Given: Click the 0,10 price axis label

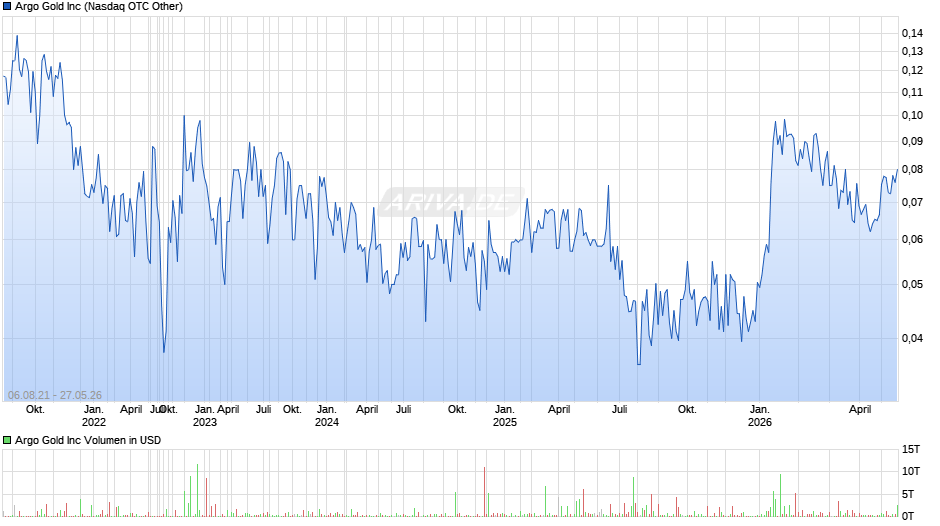Looking at the screenshot, I should tap(912, 116).
